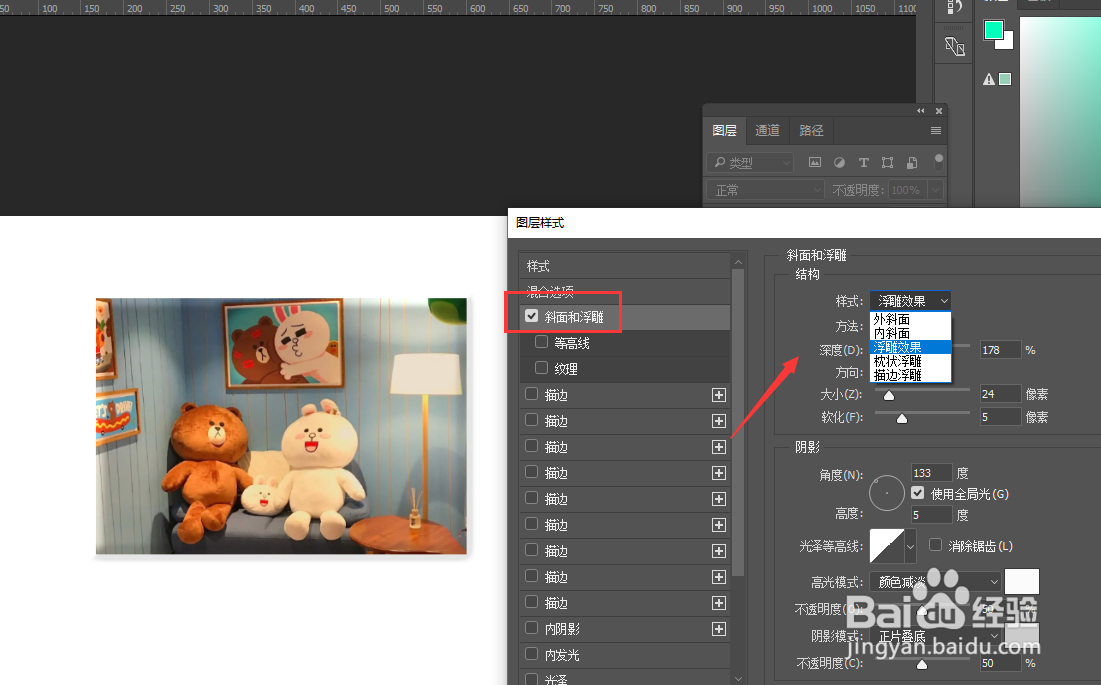Switch to the 图层 tab
The height and width of the screenshot is (685, 1101).
[725, 131]
